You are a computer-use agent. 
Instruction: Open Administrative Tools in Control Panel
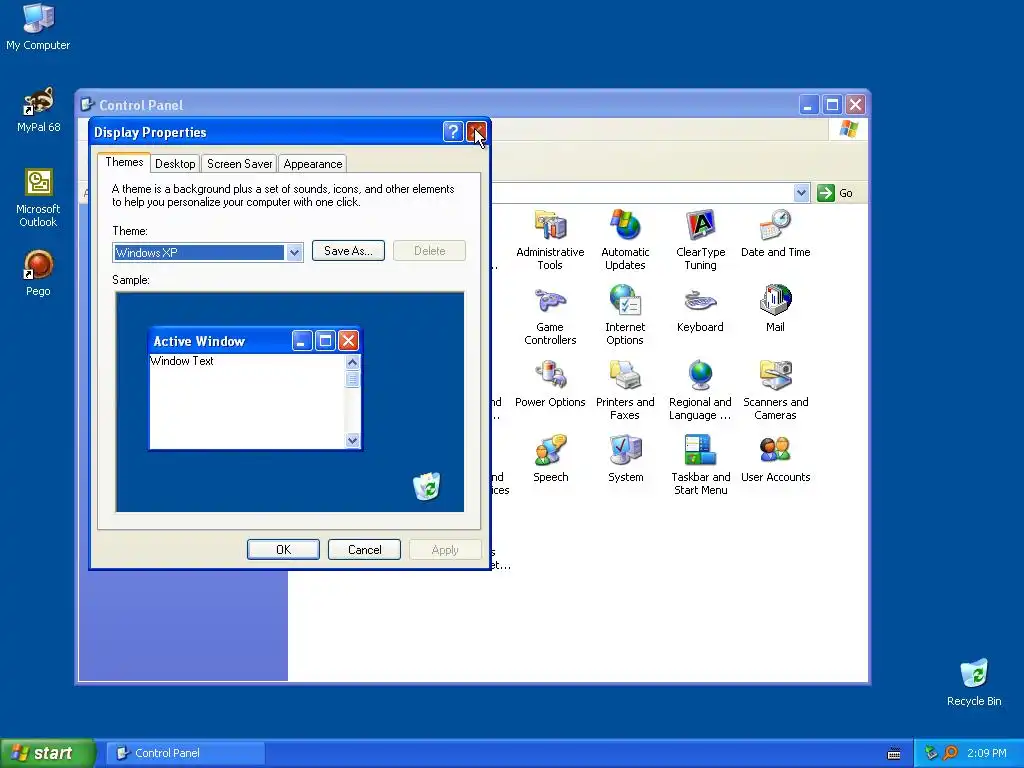click(550, 239)
